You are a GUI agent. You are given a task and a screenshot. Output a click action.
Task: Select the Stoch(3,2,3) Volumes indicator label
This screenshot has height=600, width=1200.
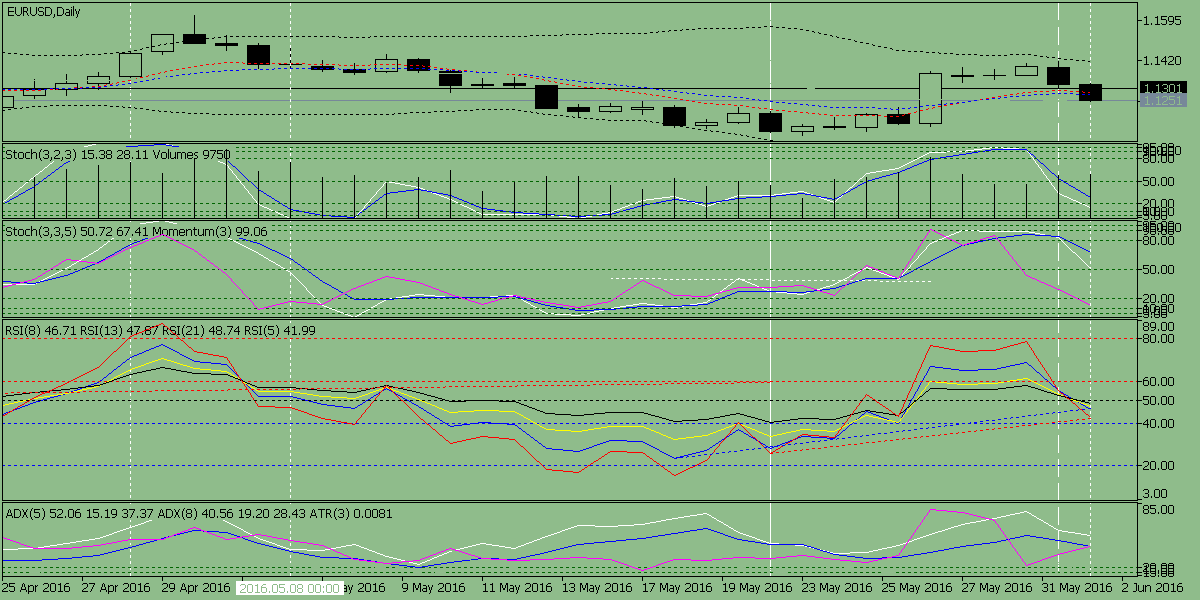(118, 155)
